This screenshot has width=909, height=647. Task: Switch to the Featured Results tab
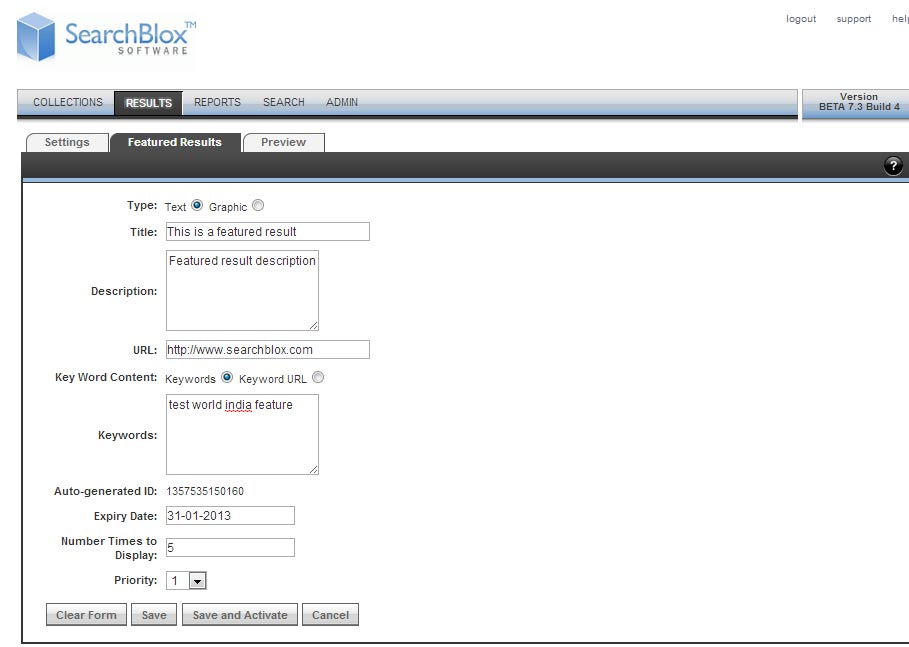tap(174, 143)
